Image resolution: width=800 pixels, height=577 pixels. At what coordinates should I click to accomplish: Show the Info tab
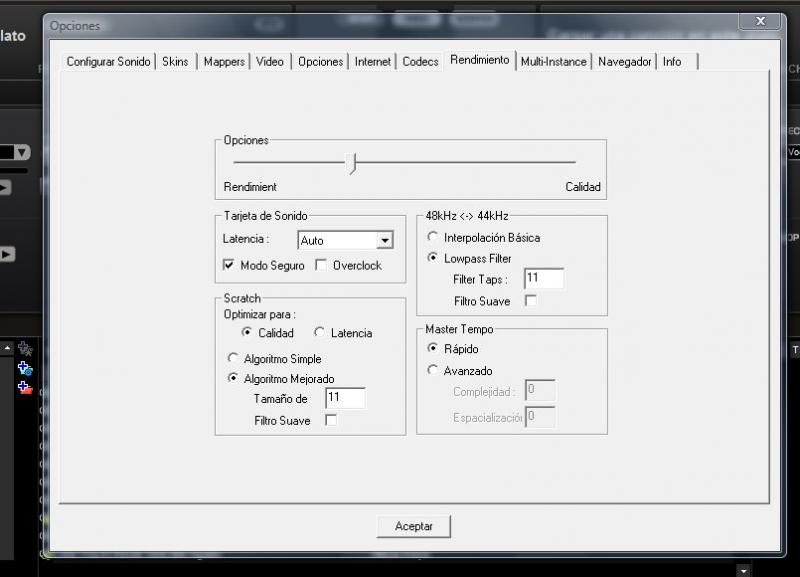672,62
